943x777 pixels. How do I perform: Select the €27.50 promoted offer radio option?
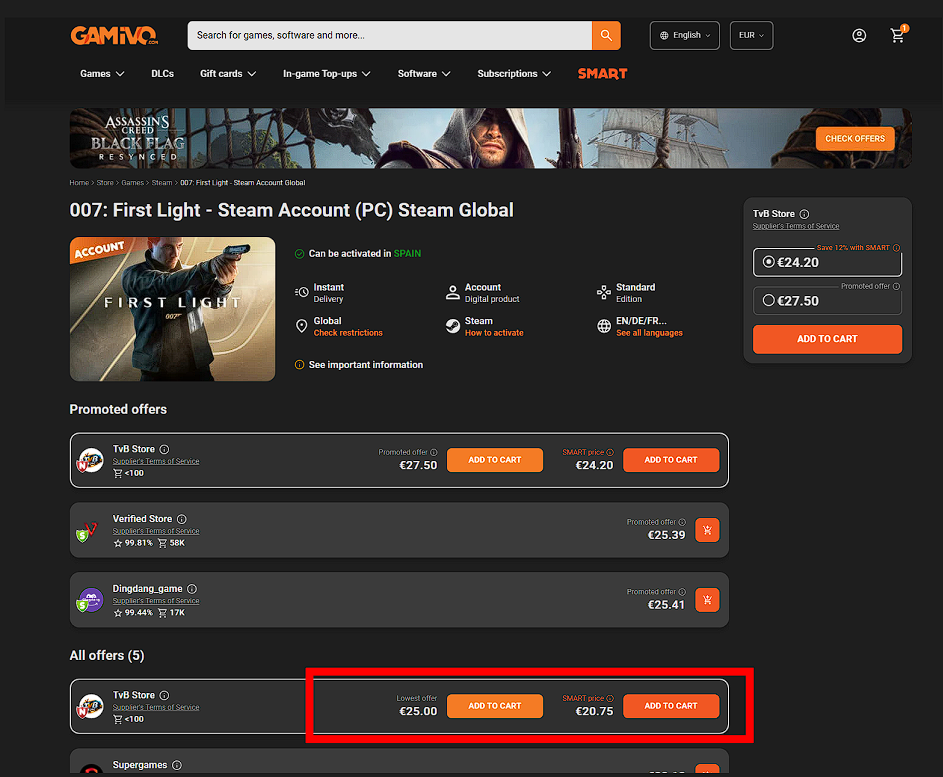768,301
